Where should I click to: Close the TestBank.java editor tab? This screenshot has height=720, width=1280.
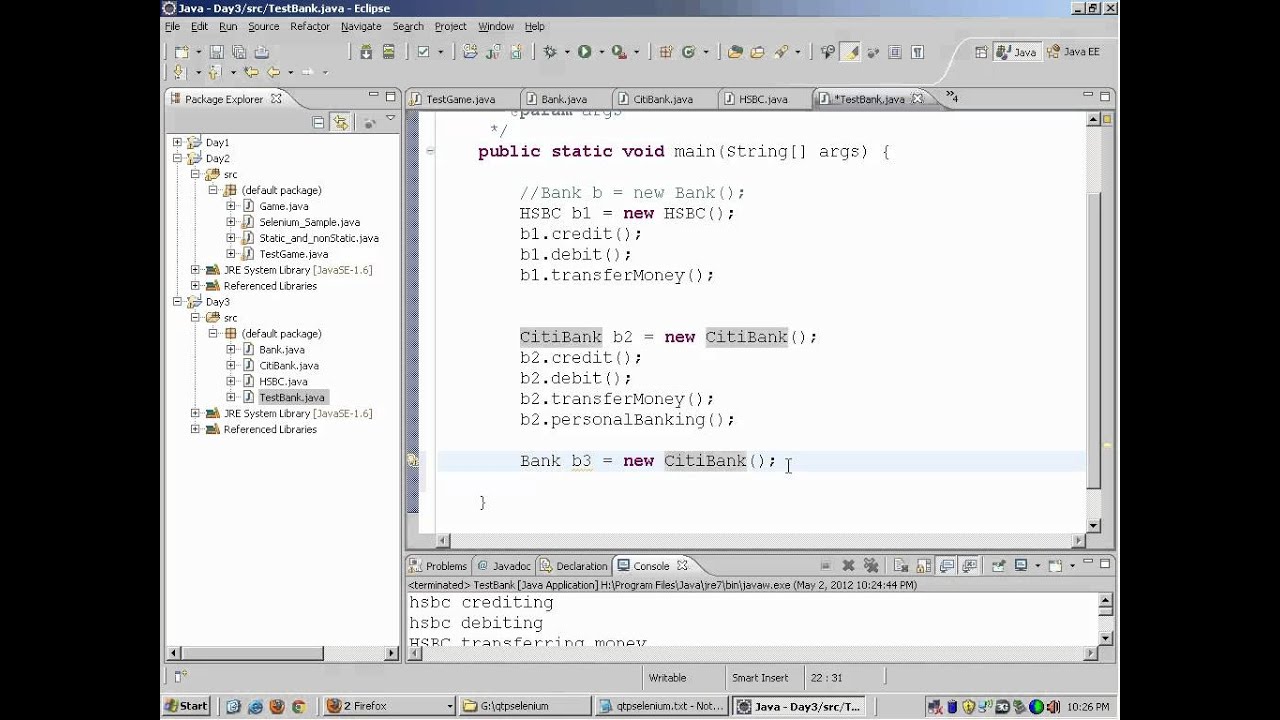(919, 99)
